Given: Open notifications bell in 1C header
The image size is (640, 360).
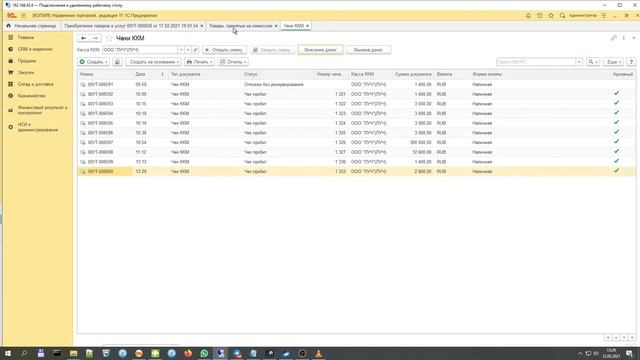Looking at the screenshot, I should pyautogui.click(x=528, y=16).
